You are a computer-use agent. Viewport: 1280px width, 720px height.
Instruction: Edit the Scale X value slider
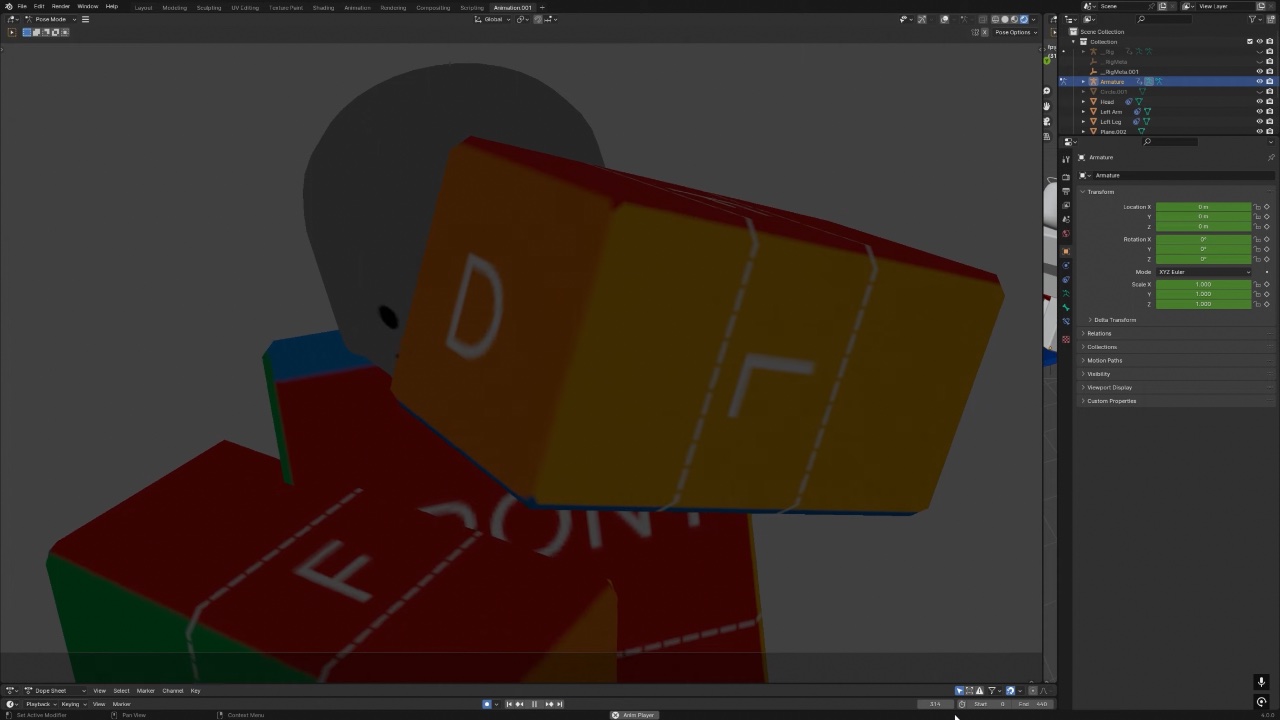click(1203, 284)
